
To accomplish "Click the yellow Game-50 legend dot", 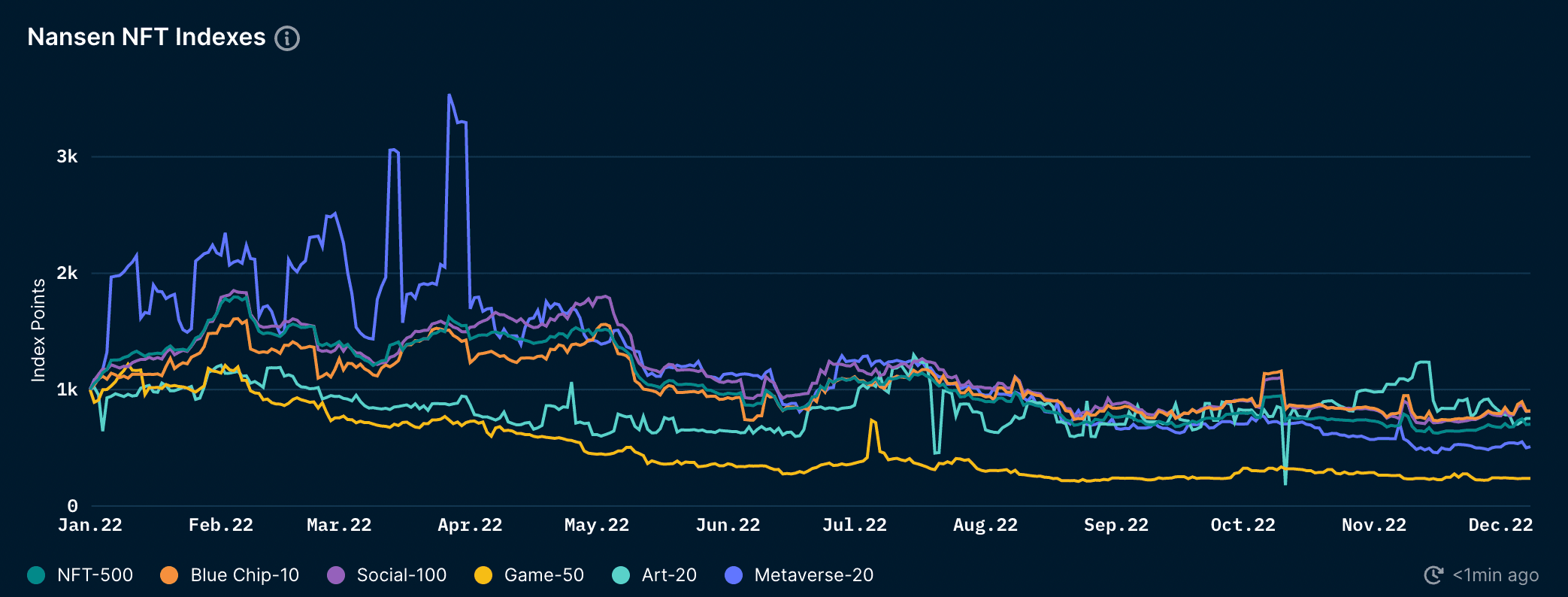I will pyautogui.click(x=483, y=575).
